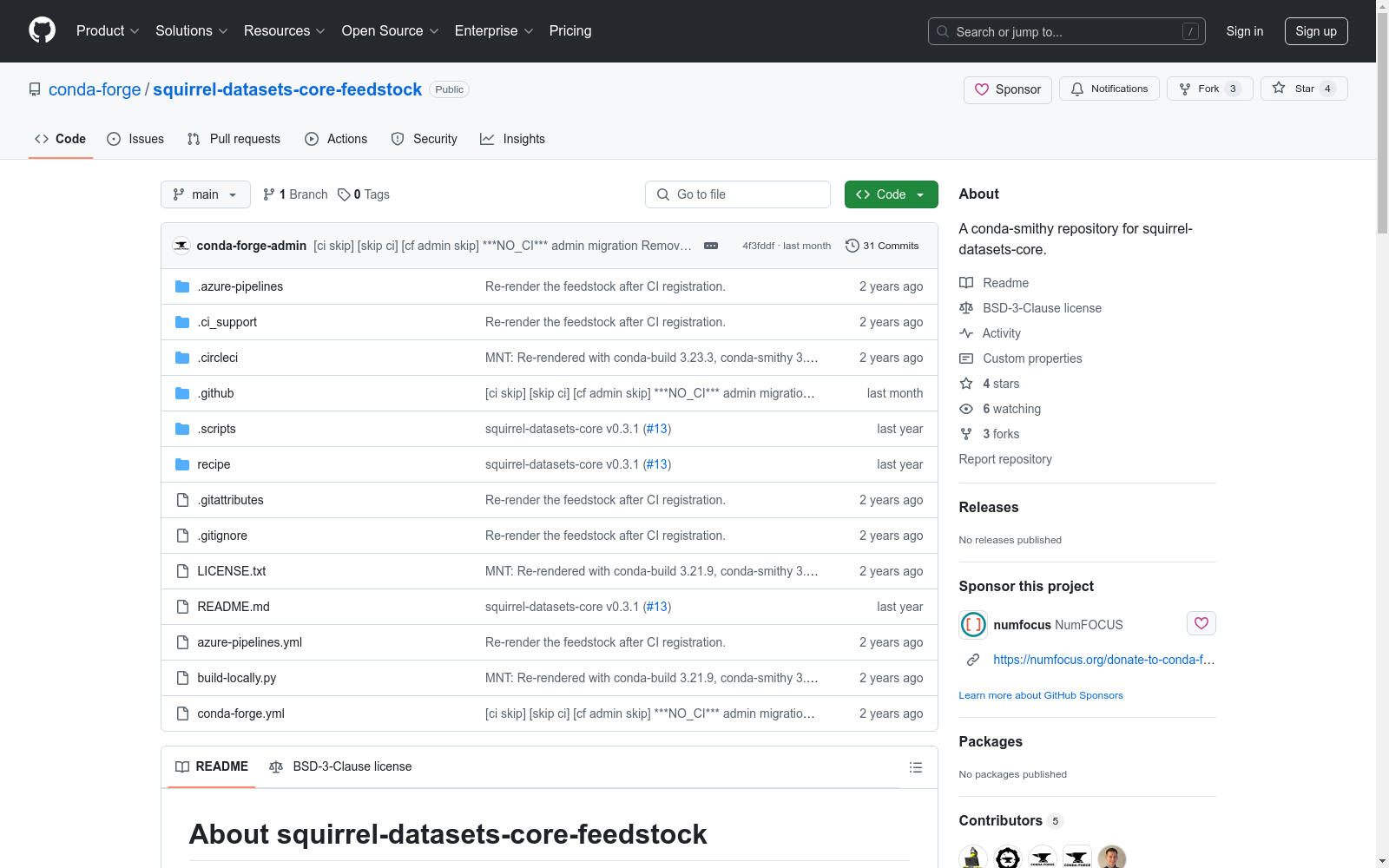Click the Sign up button
This screenshot has width=1389, height=868.
(1316, 31)
